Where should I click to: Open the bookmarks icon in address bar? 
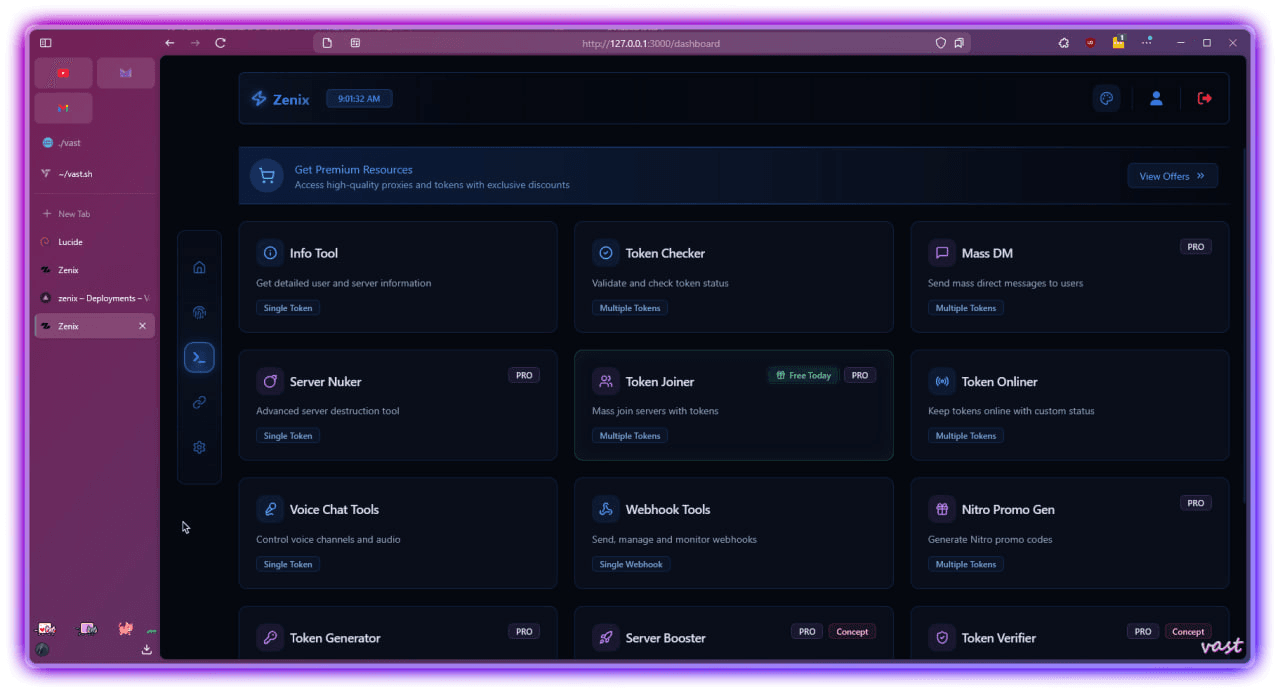[x=959, y=43]
